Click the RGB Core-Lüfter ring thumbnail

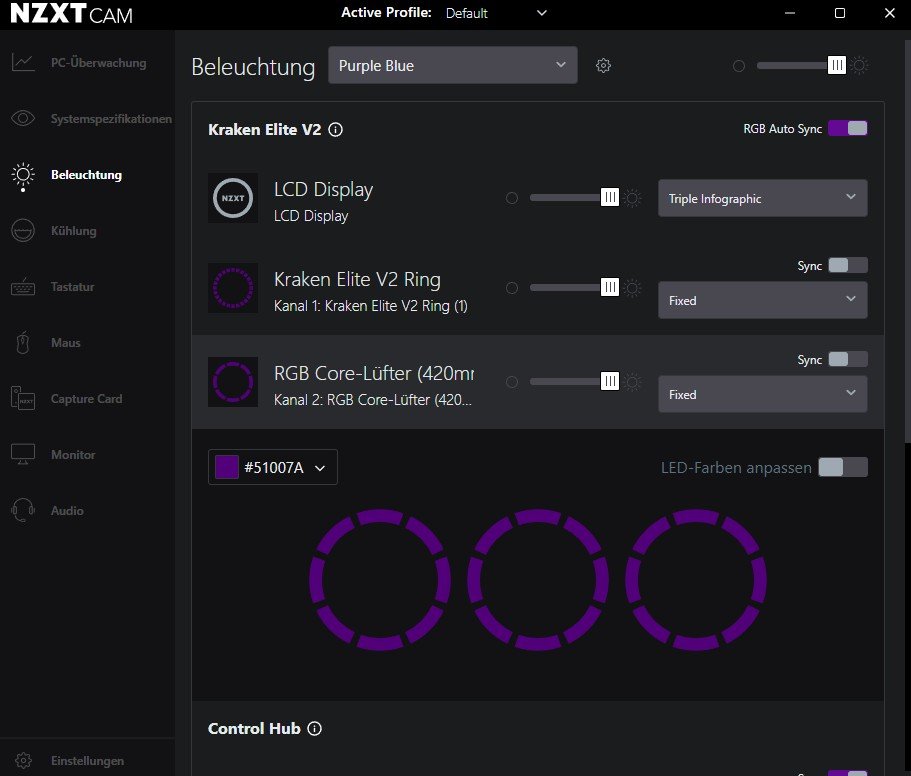(233, 382)
